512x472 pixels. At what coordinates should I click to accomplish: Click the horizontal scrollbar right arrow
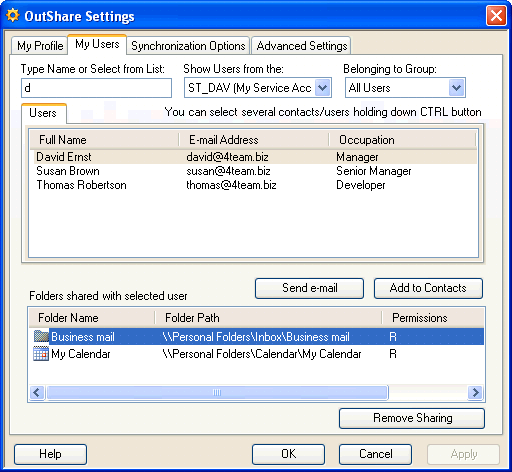click(x=475, y=392)
